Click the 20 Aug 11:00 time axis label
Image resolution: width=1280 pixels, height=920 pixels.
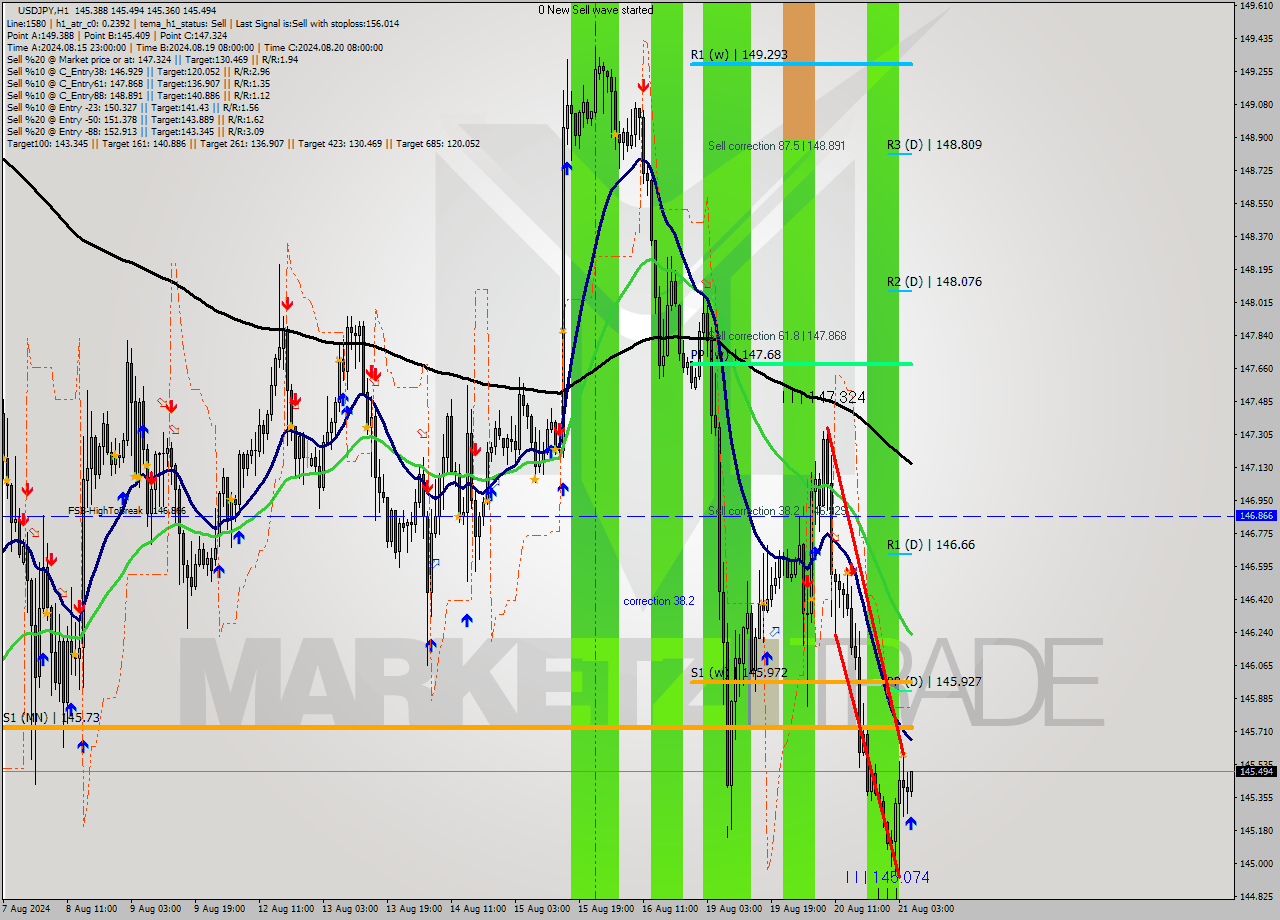tap(862, 909)
